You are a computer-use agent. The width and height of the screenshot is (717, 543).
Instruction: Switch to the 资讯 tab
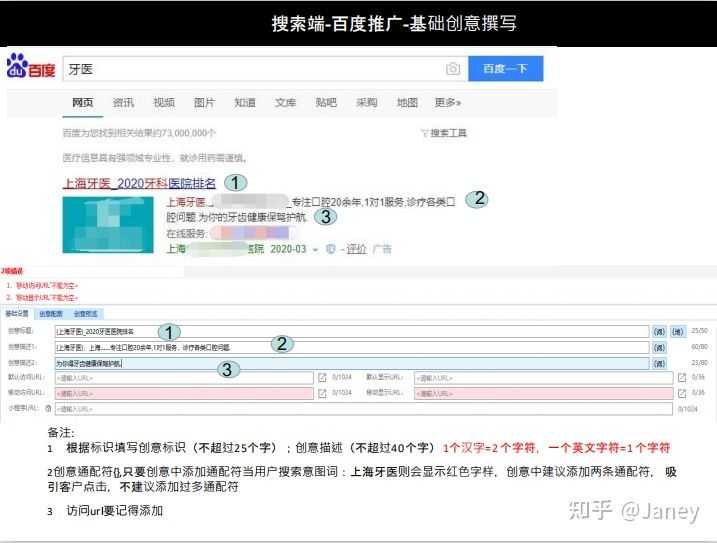[123, 102]
